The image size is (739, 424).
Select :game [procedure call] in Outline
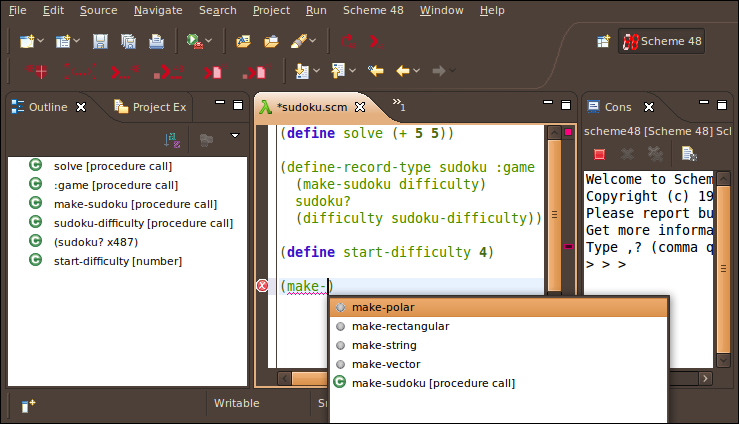(x=115, y=185)
